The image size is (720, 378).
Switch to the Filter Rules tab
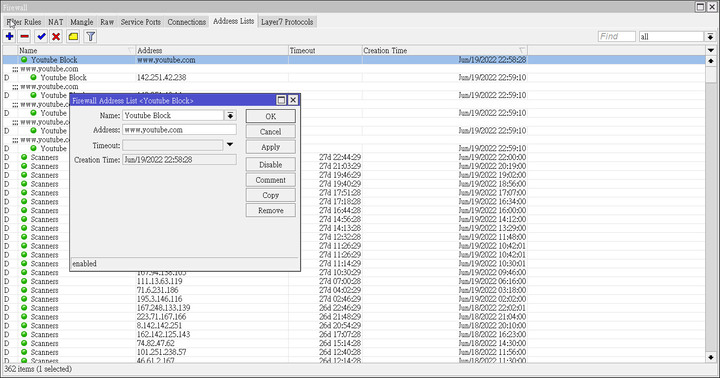24,22
